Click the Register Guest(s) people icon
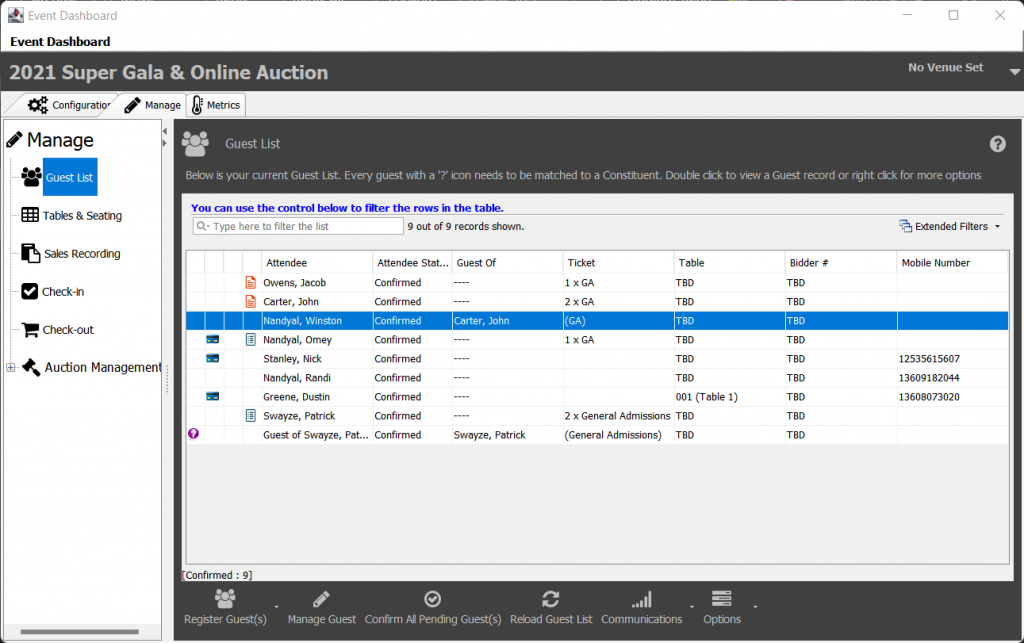 pos(225,599)
